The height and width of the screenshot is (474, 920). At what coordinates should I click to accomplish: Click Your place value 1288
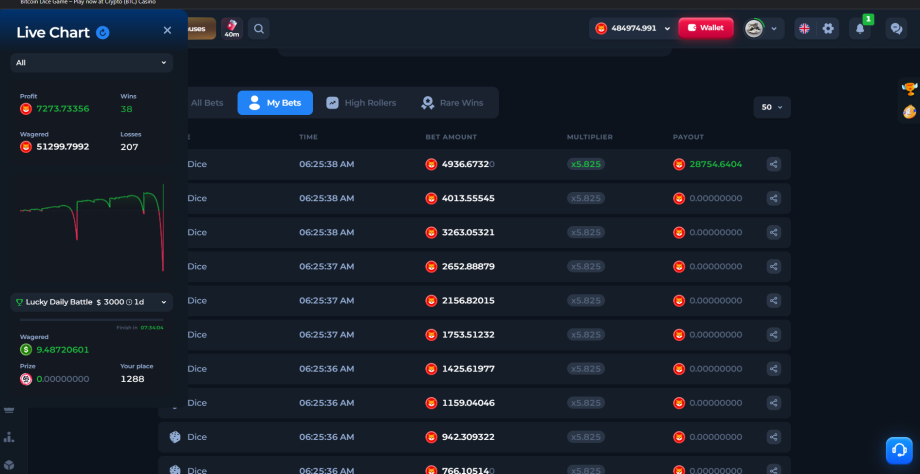pyautogui.click(x=132, y=379)
